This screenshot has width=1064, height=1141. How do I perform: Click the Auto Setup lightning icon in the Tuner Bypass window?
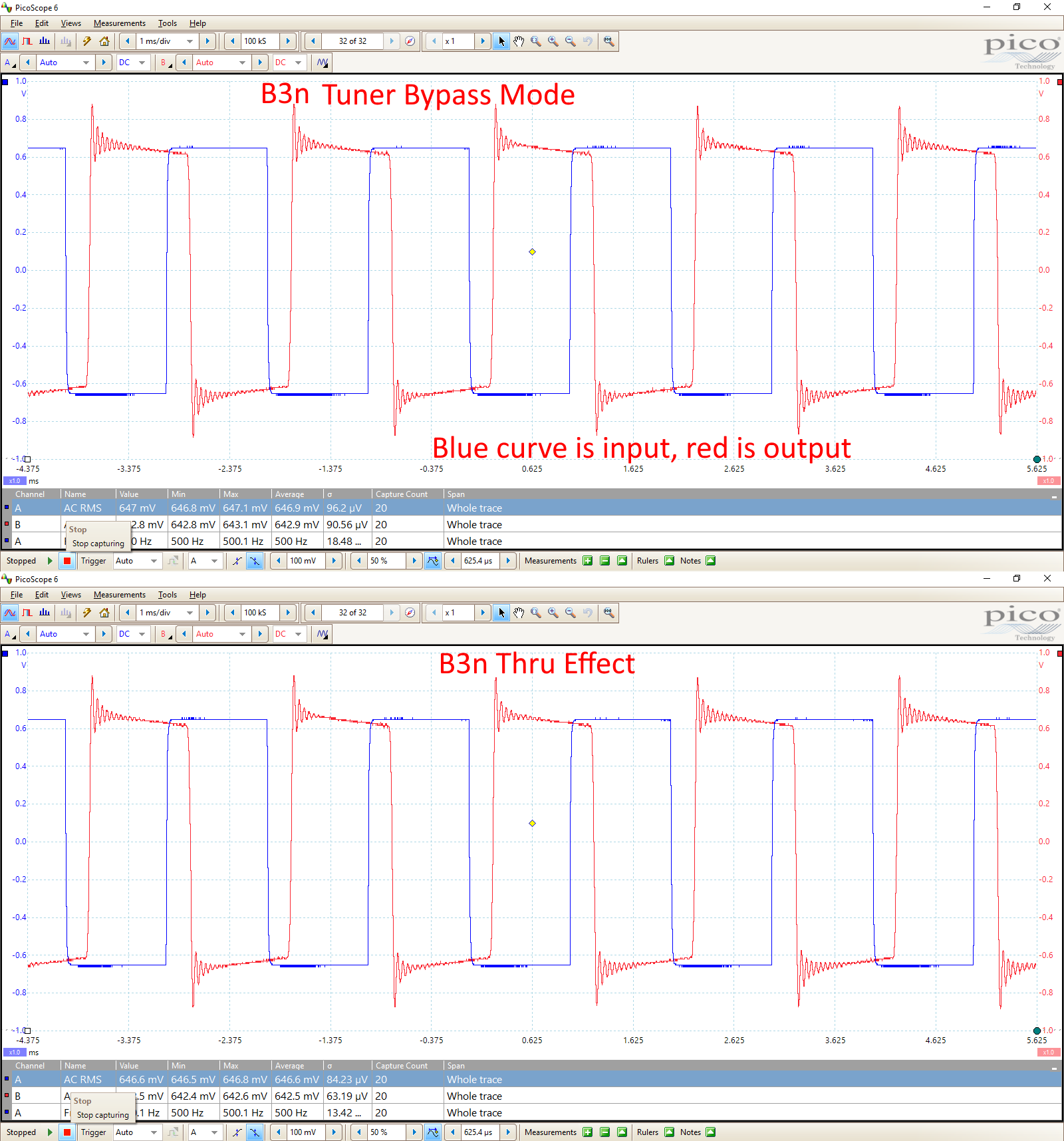pos(87,41)
